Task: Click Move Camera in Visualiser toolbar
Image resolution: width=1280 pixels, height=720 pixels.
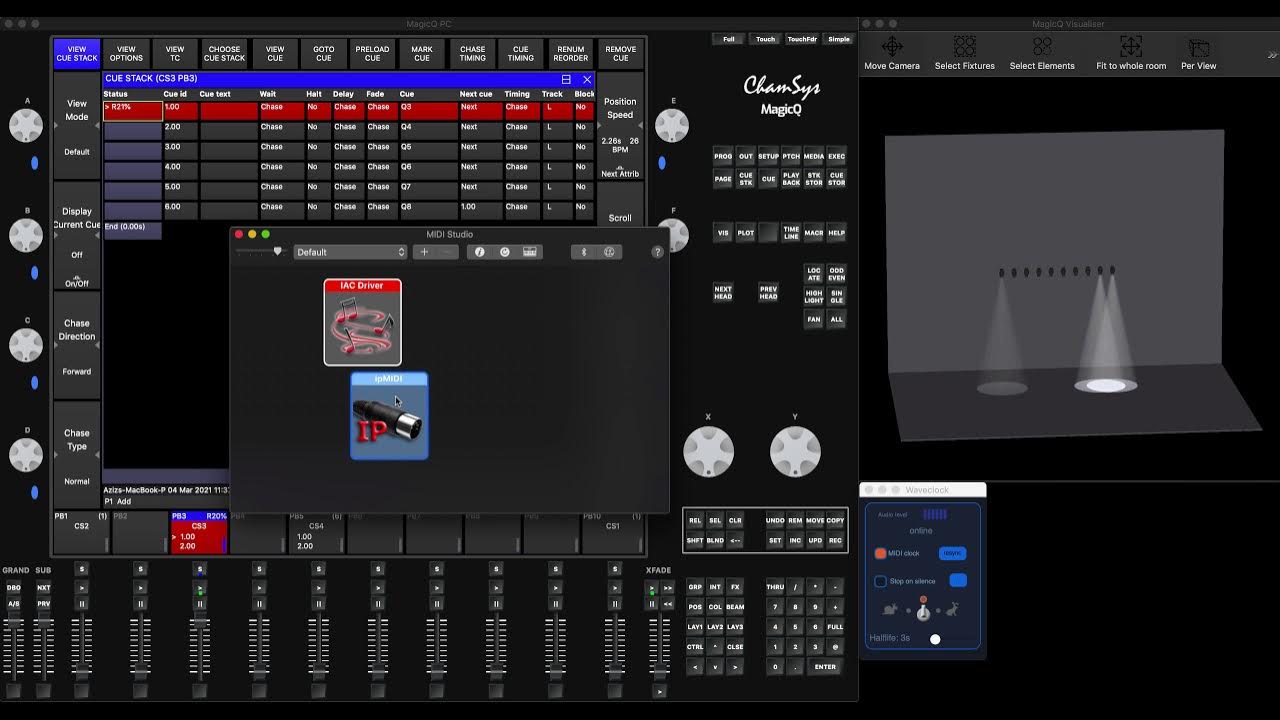Action: 892,54
